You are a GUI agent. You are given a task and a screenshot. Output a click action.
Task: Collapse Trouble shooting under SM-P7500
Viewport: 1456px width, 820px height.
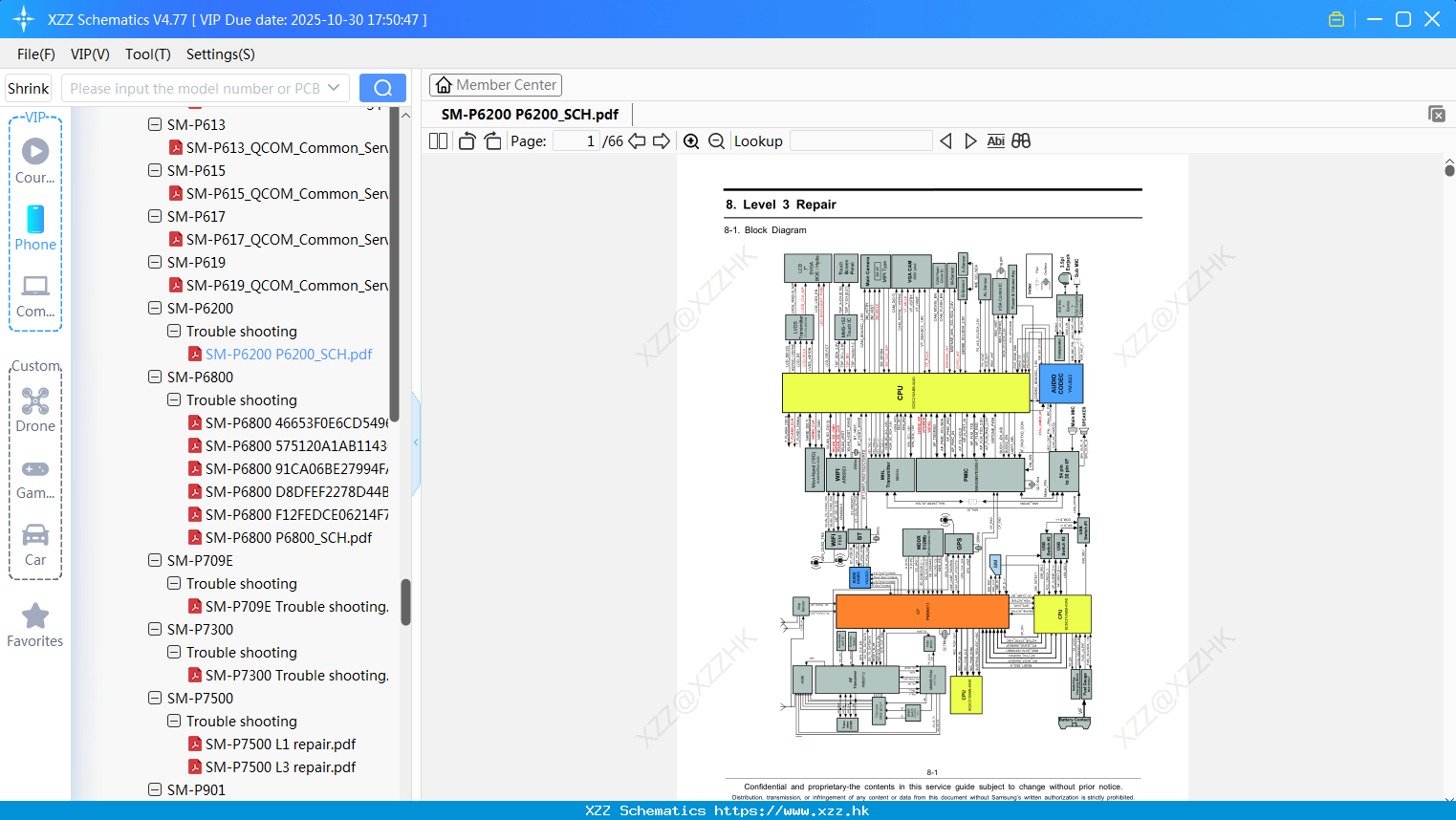coord(174,721)
